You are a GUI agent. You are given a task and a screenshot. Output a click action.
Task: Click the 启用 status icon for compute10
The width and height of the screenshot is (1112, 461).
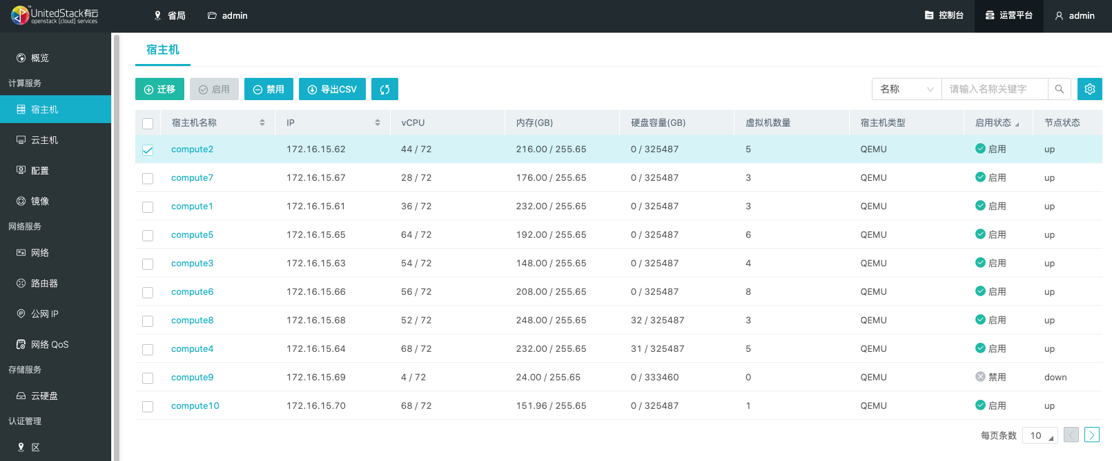pos(980,405)
